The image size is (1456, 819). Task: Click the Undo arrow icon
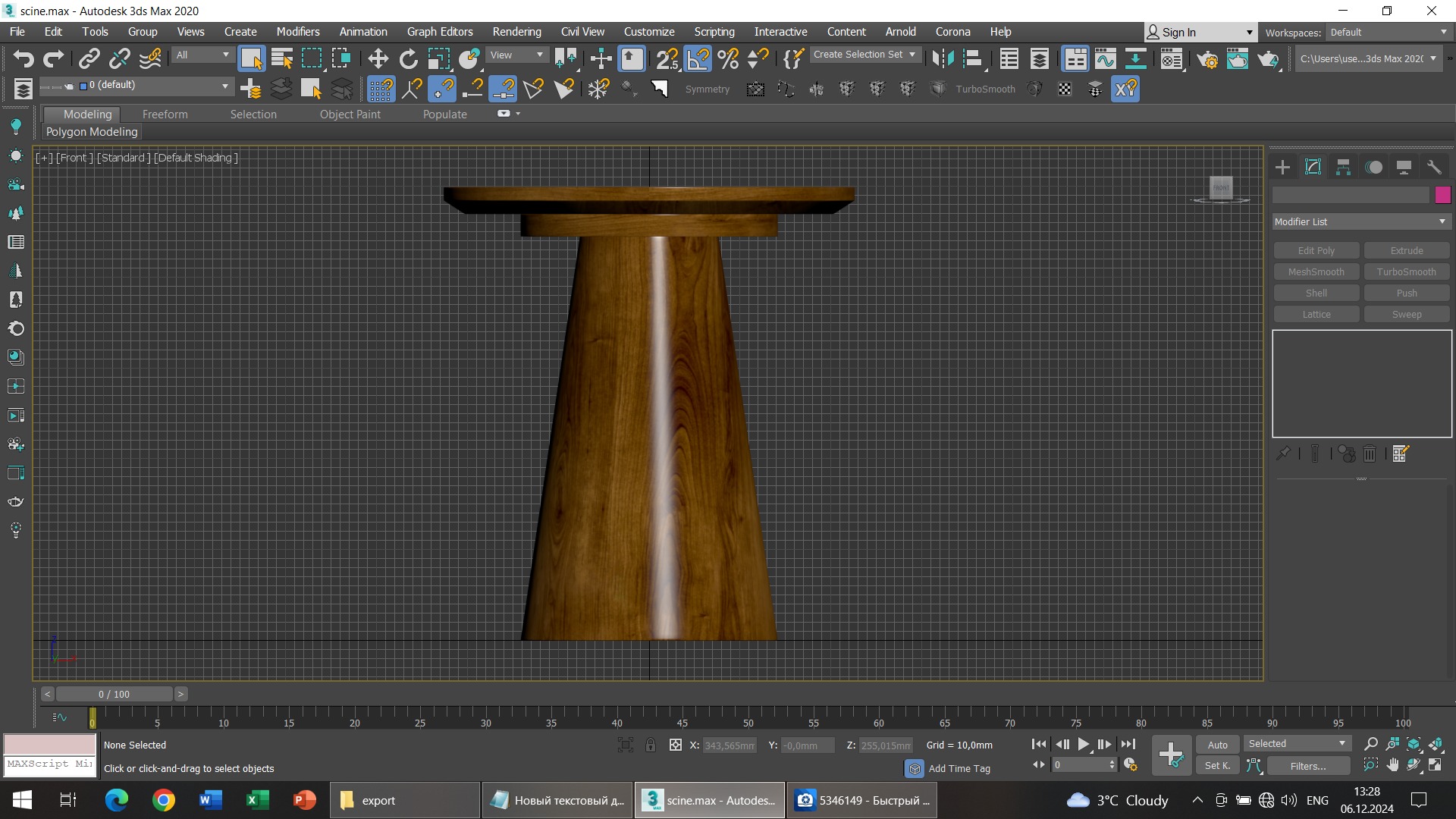coord(23,58)
